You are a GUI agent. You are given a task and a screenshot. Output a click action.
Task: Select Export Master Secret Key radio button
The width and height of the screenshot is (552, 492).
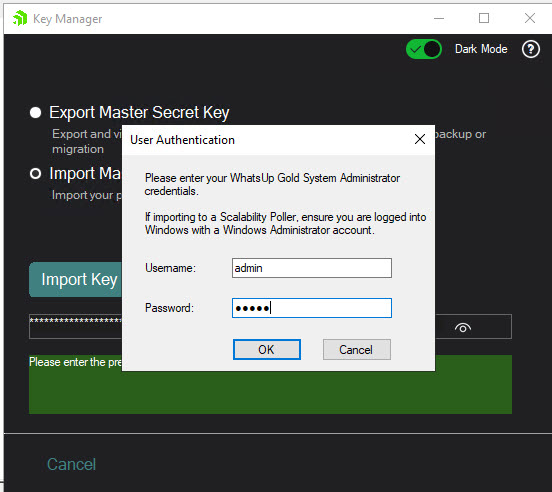click(x=36, y=113)
